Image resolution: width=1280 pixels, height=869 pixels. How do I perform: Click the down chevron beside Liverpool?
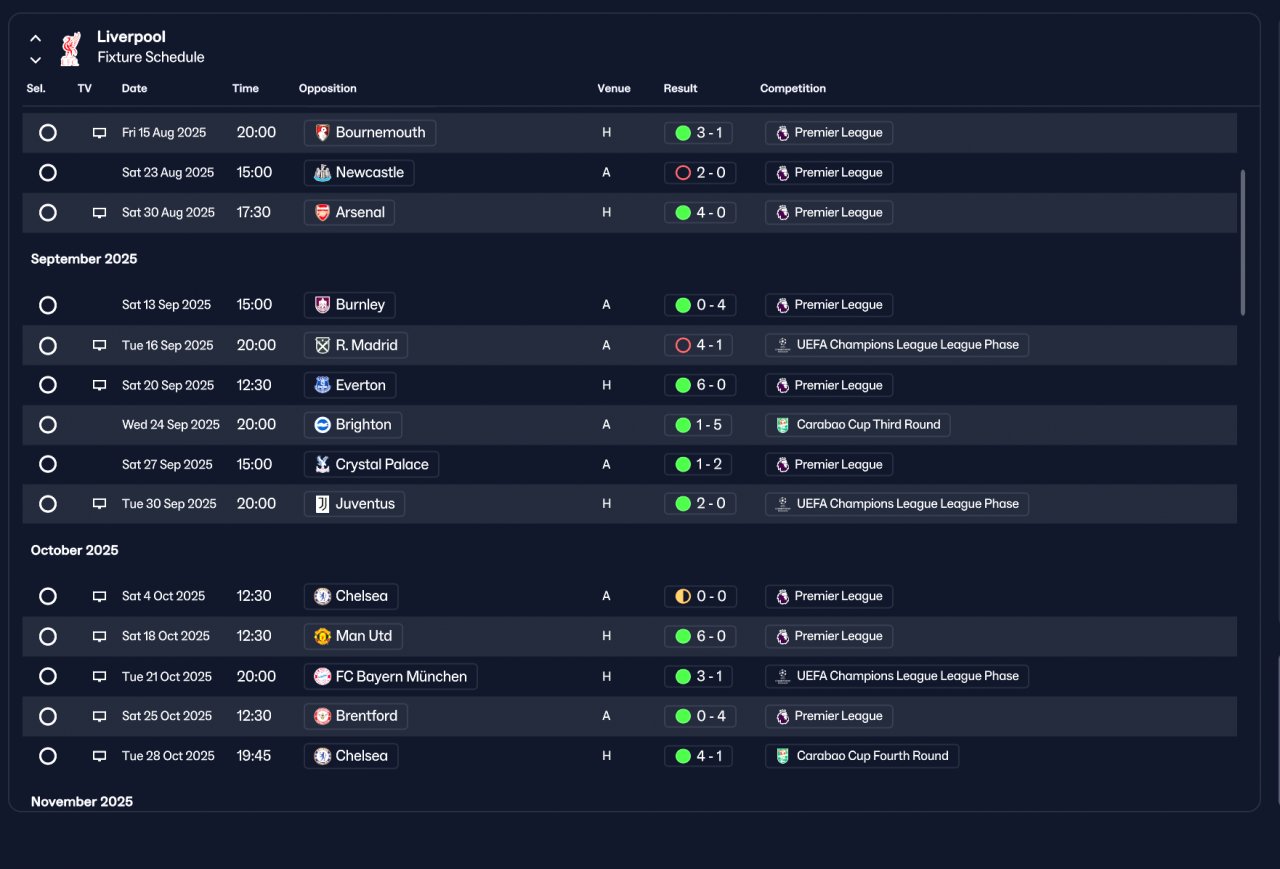tap(35, 59)
